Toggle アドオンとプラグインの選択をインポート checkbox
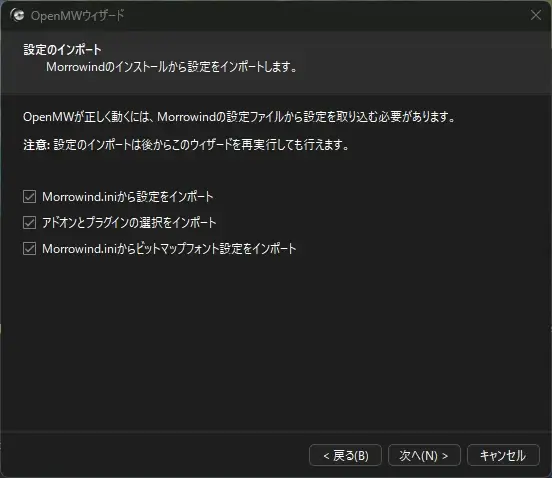 click(30, 223)
